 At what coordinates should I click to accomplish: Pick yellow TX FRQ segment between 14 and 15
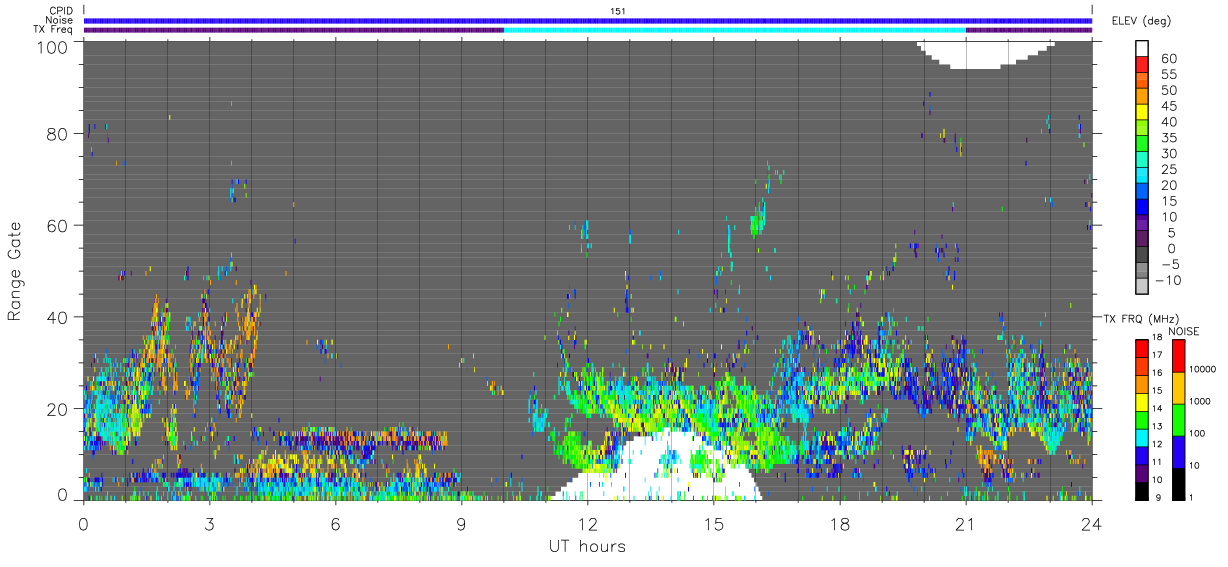(x=1140, y=402)
